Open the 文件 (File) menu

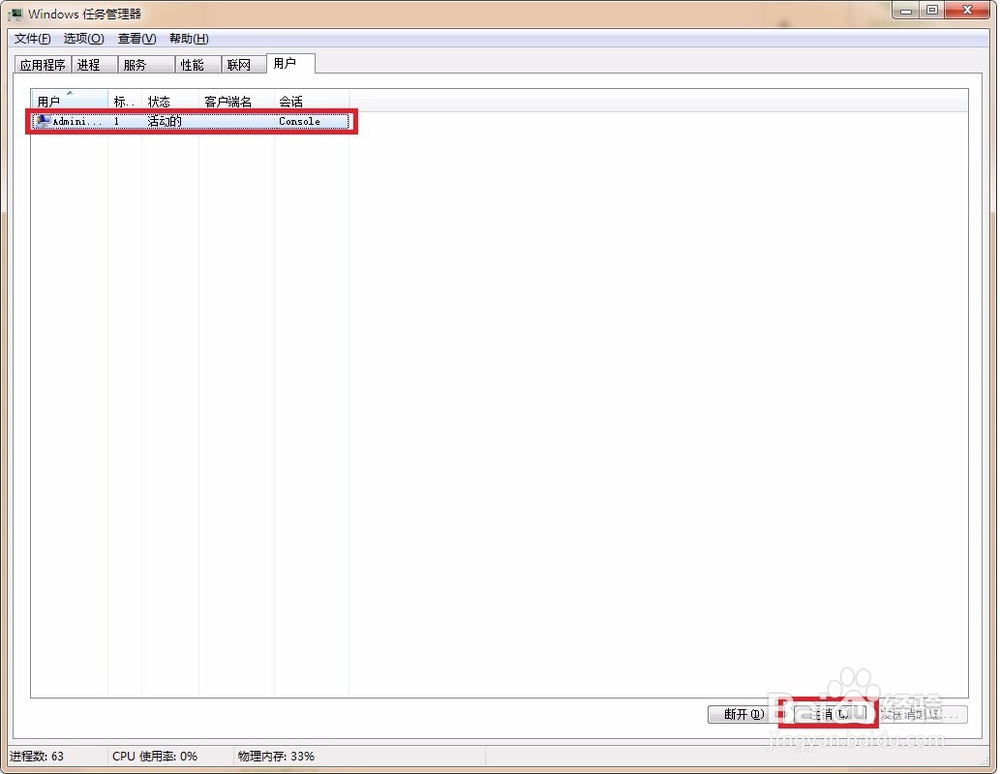(x=30, y=38)
